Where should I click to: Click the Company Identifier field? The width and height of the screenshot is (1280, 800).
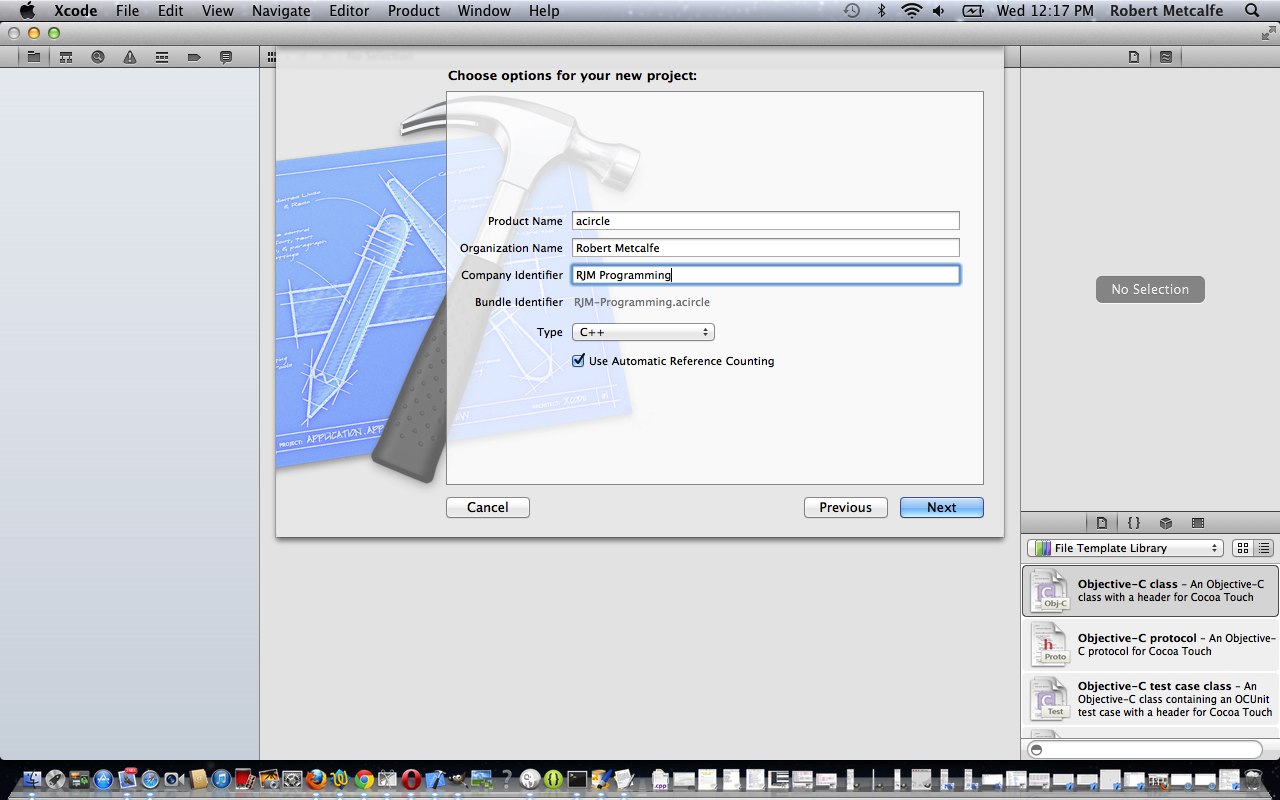tap(765, 275)
